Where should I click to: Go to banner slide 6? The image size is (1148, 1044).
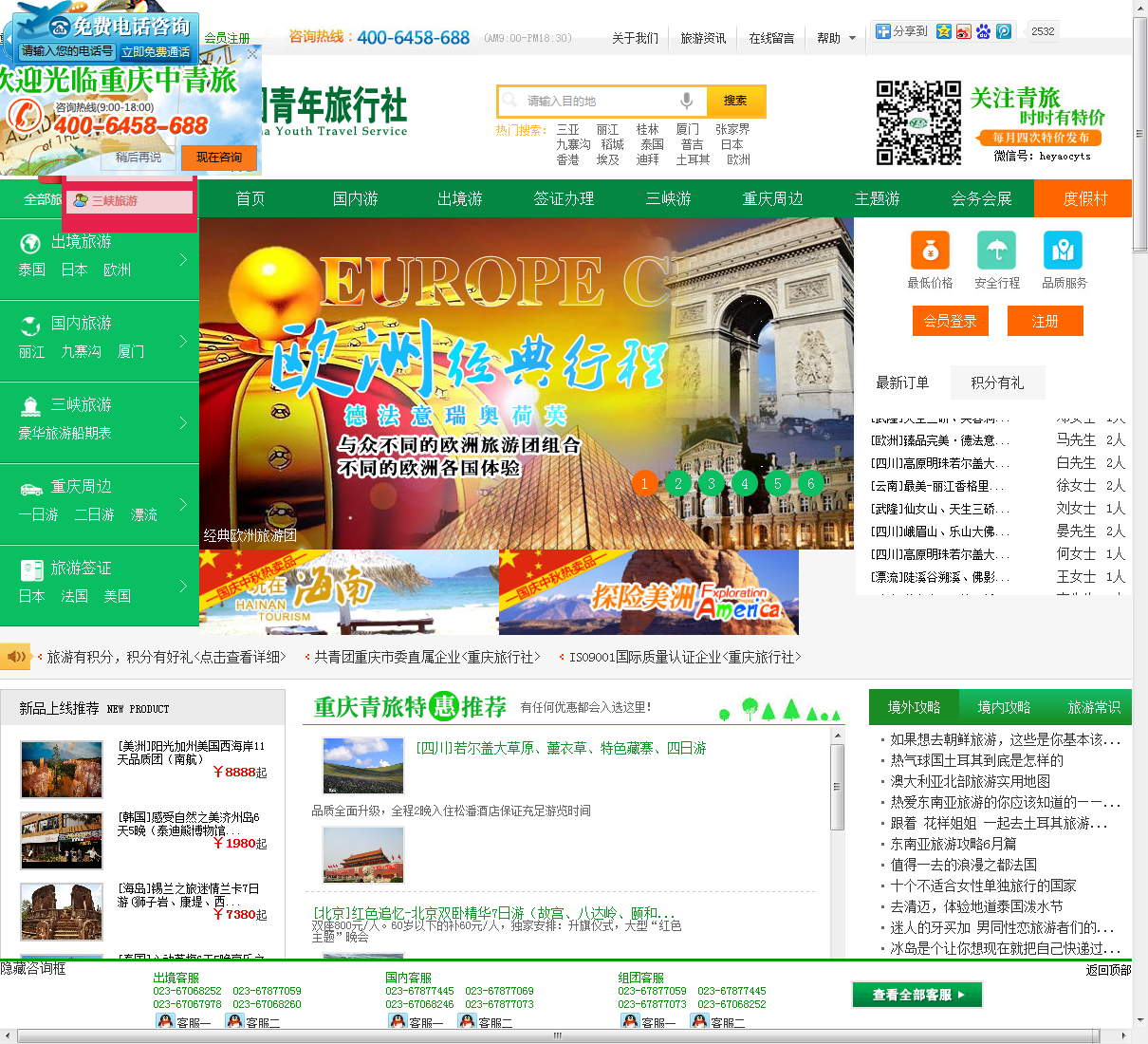tap(811, 484)
